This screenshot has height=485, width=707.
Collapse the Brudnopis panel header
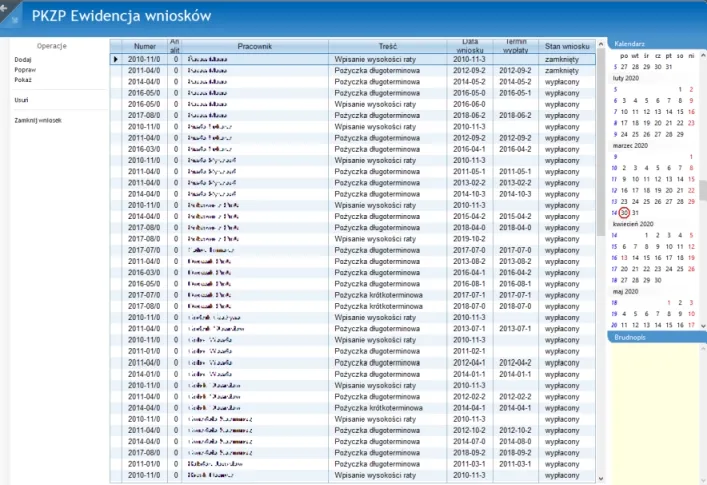pos(655,338)
